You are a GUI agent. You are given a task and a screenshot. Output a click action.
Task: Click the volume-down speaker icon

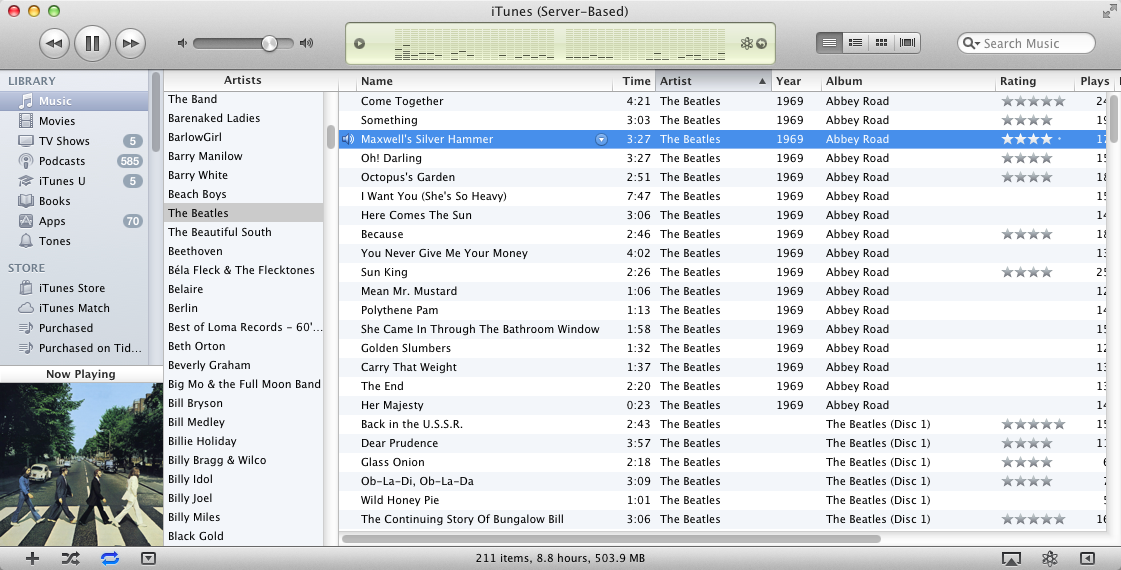[x=182, y=43]
